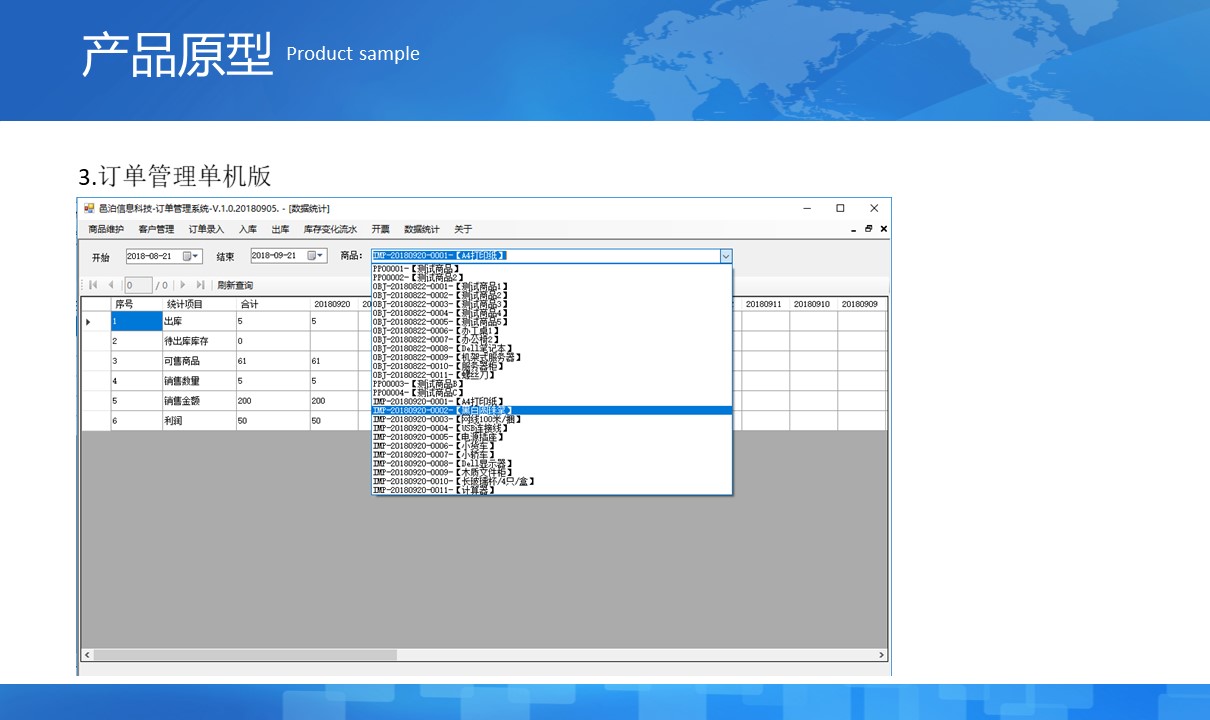1210x720 pixels.
Task: Restore the inner 数据统计 child window
Action: pyautogui.click(x=869, y=229)
